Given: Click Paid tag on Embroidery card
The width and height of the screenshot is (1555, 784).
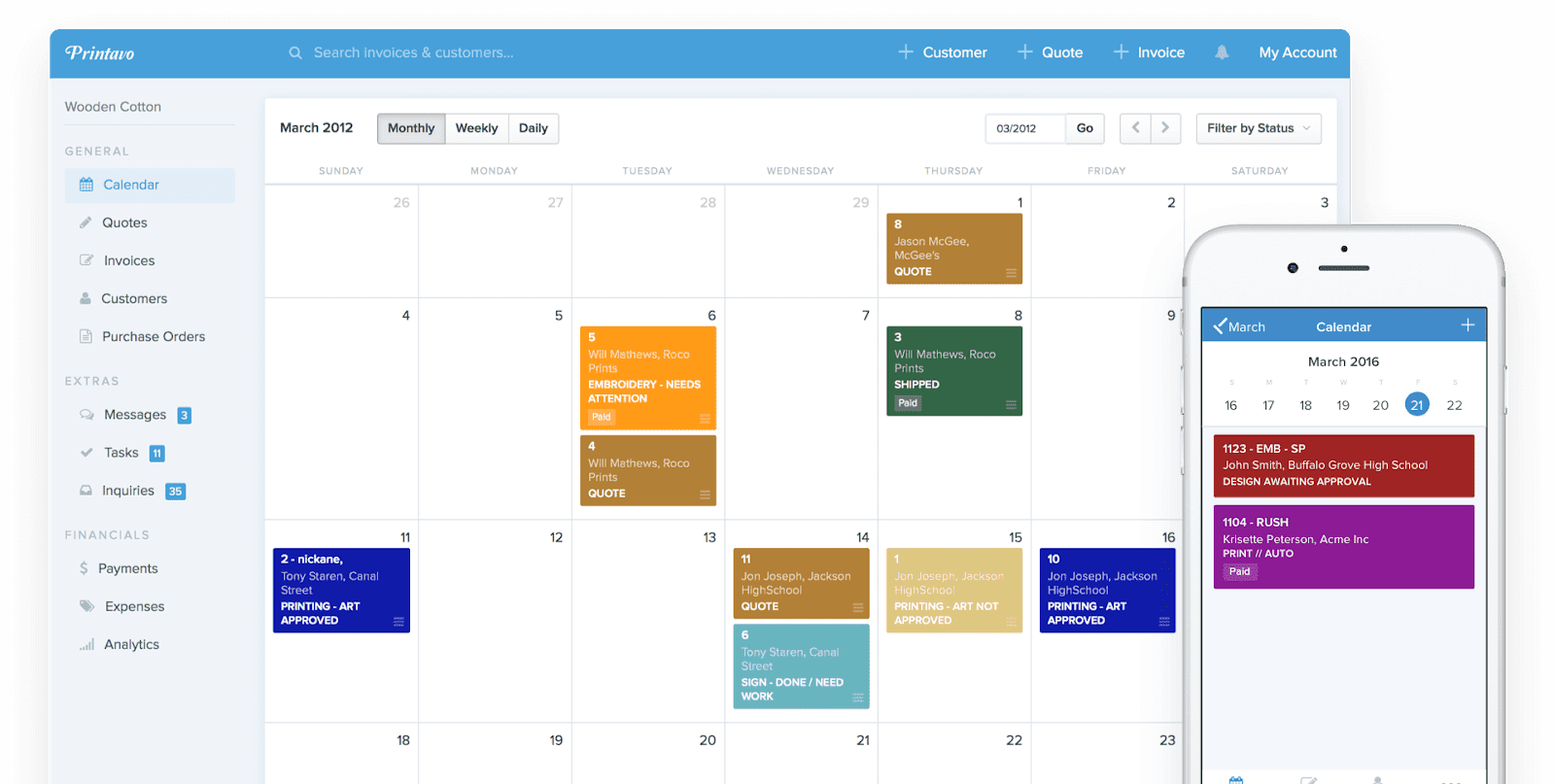Looking at the screenshot, I should [602, 418].
